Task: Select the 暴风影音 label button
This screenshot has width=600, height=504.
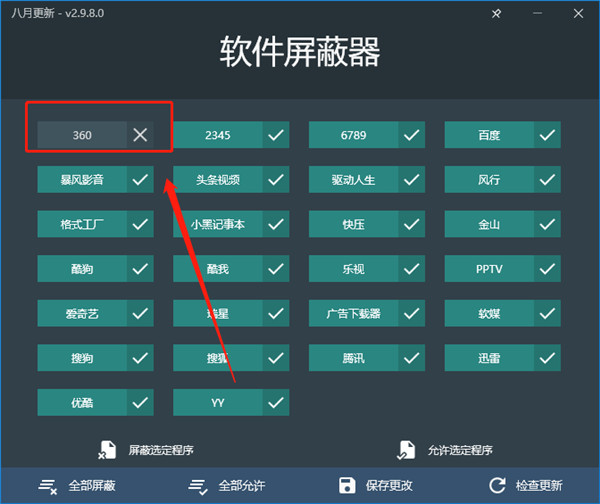Action: click(82, 179)
